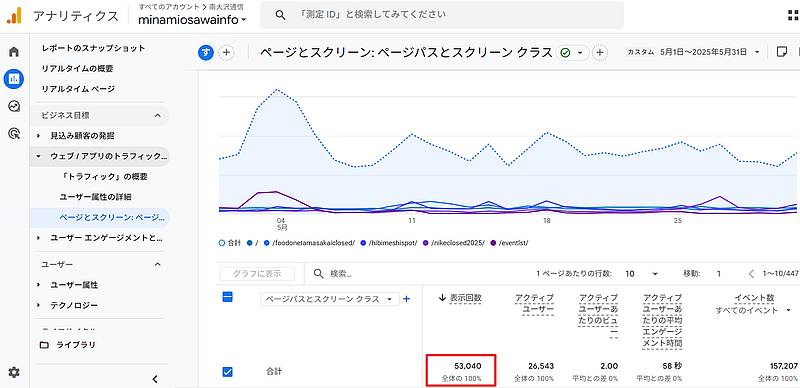Open the minamiosawainfo property selector
The width and height of the screenshot is (800, 388).
click(192, 20)
